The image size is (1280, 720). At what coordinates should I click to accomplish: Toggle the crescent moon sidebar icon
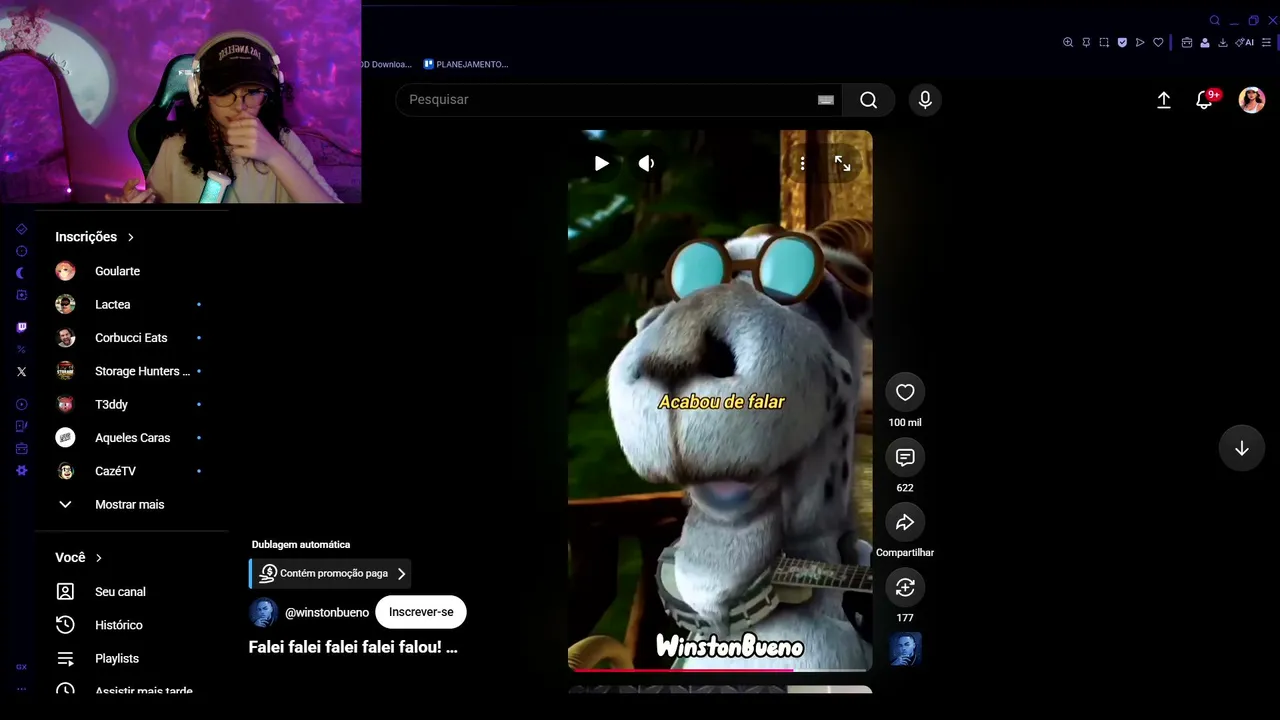click(21, 273)
